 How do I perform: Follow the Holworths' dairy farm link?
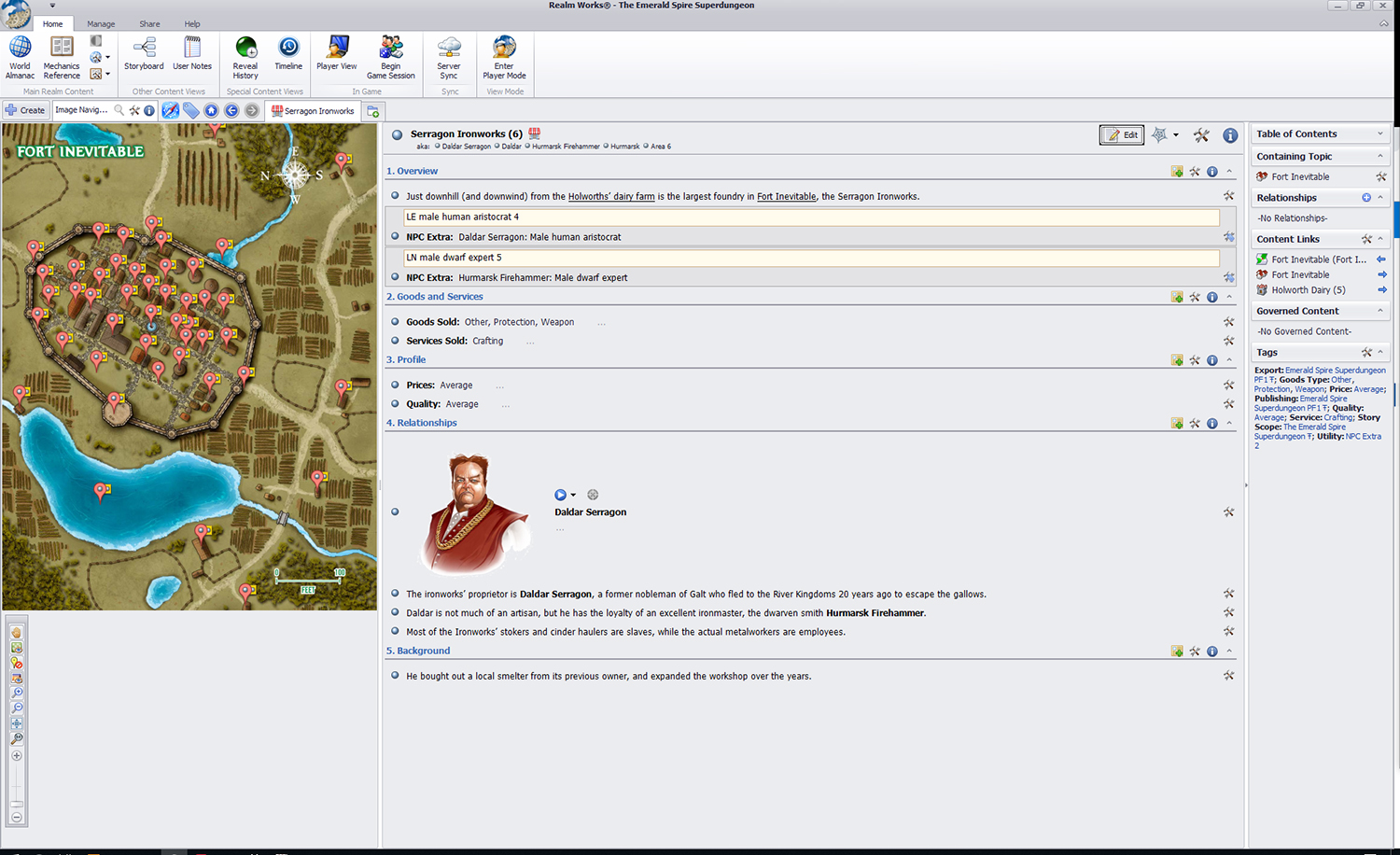point(611,196)
